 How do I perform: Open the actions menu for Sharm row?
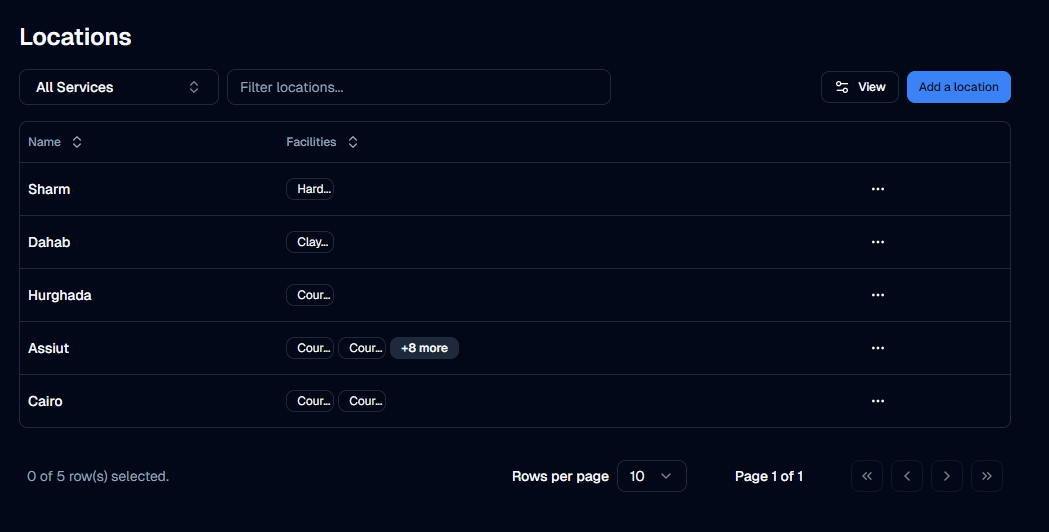coord(878,189)
